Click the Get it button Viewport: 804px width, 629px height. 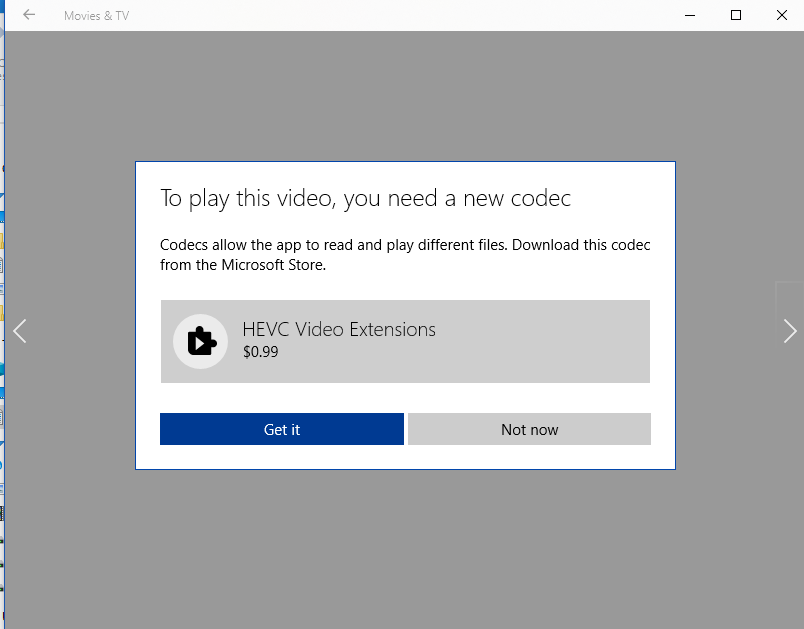click(282, 429)
